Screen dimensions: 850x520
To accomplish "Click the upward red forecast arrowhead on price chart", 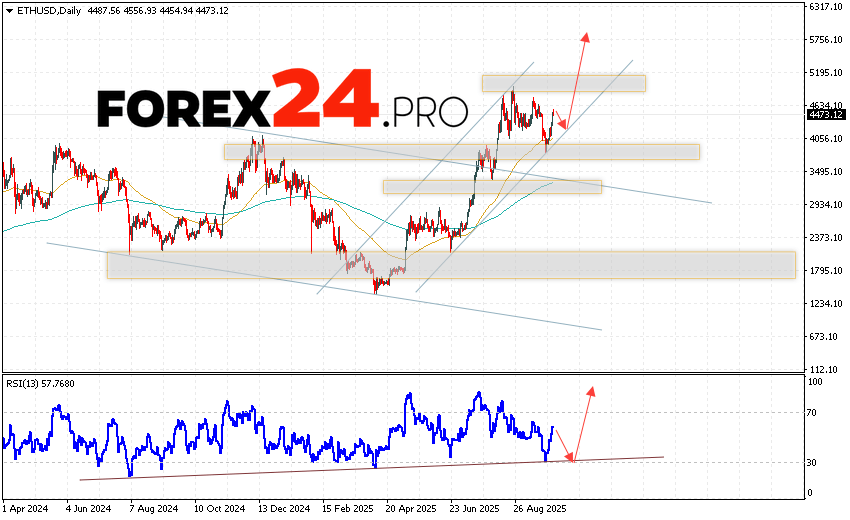I will (x=585, y=37).
